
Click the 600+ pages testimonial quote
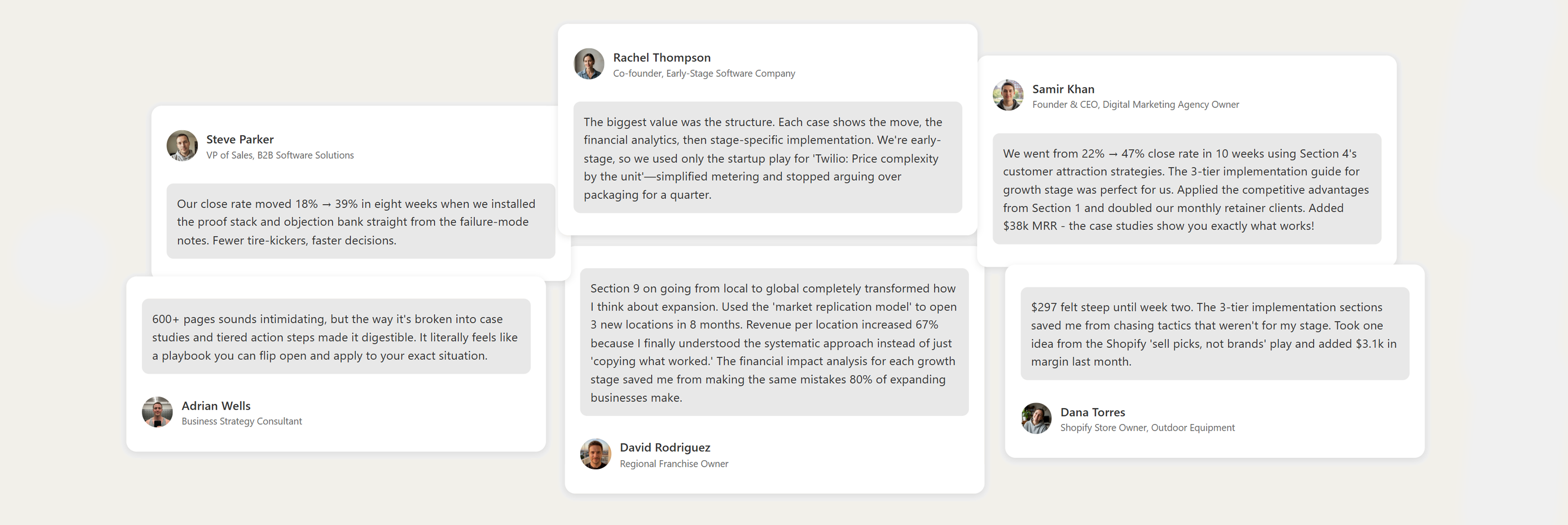[x=335, y=336]
